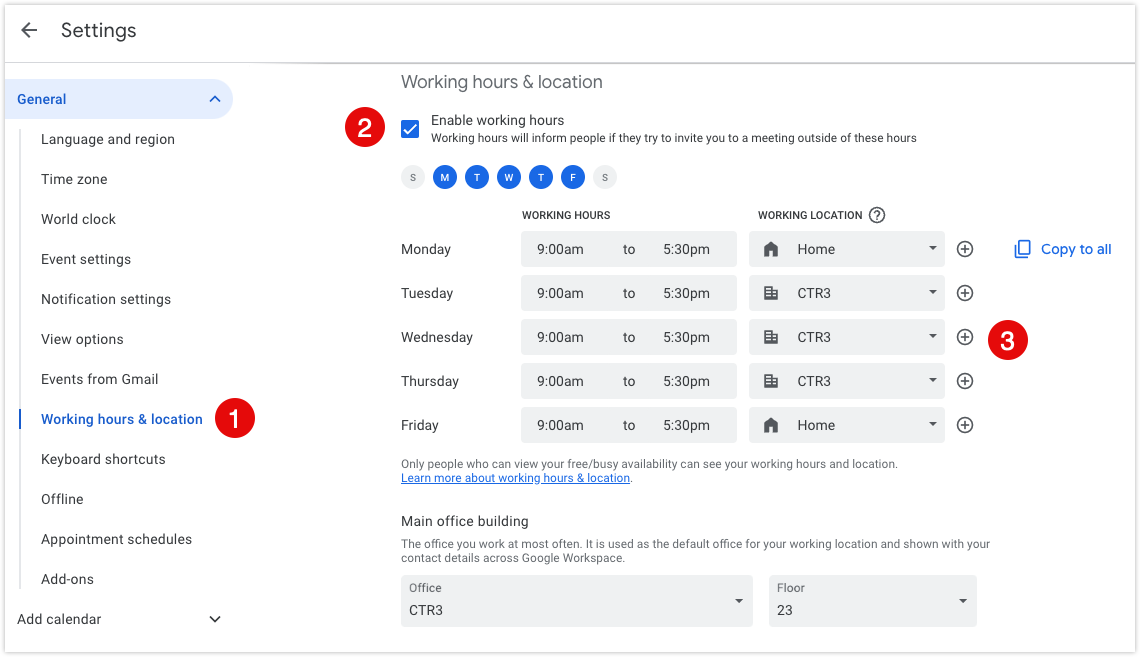
Task: Toggle Saturday as a working day
Action: (x=604, y=177)
